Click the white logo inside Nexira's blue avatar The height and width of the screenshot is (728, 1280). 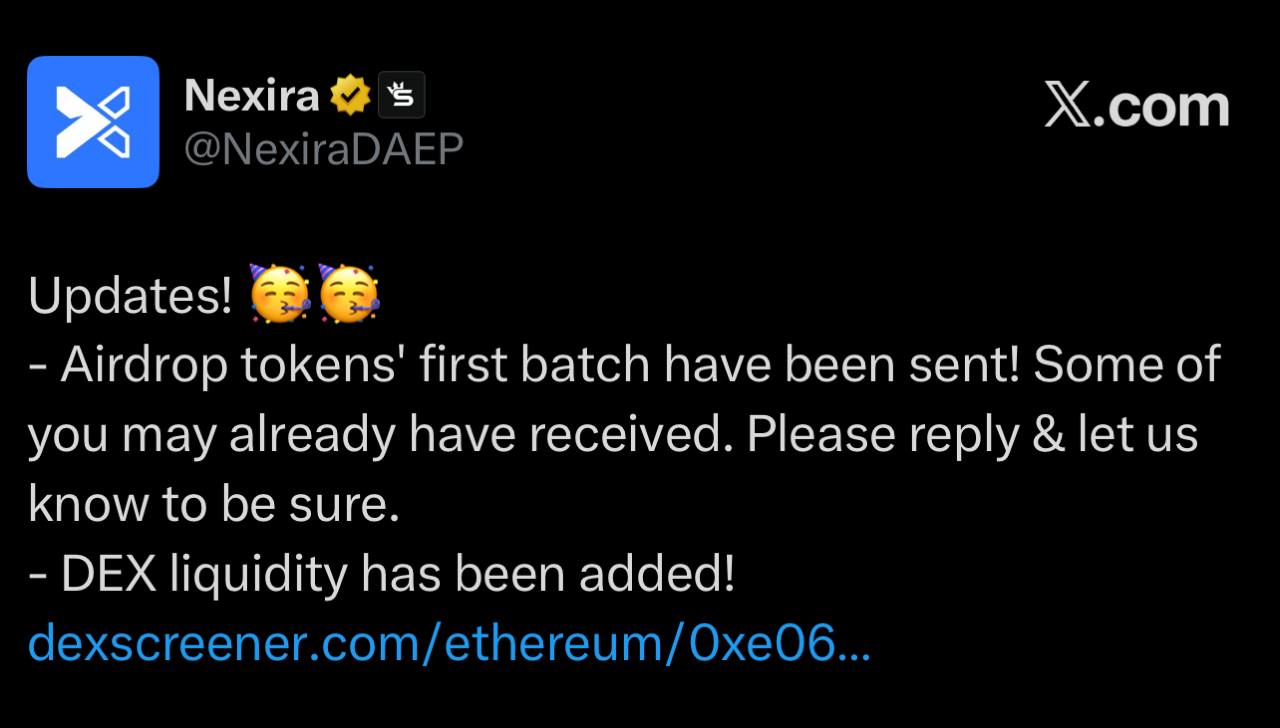pos(93,122)
